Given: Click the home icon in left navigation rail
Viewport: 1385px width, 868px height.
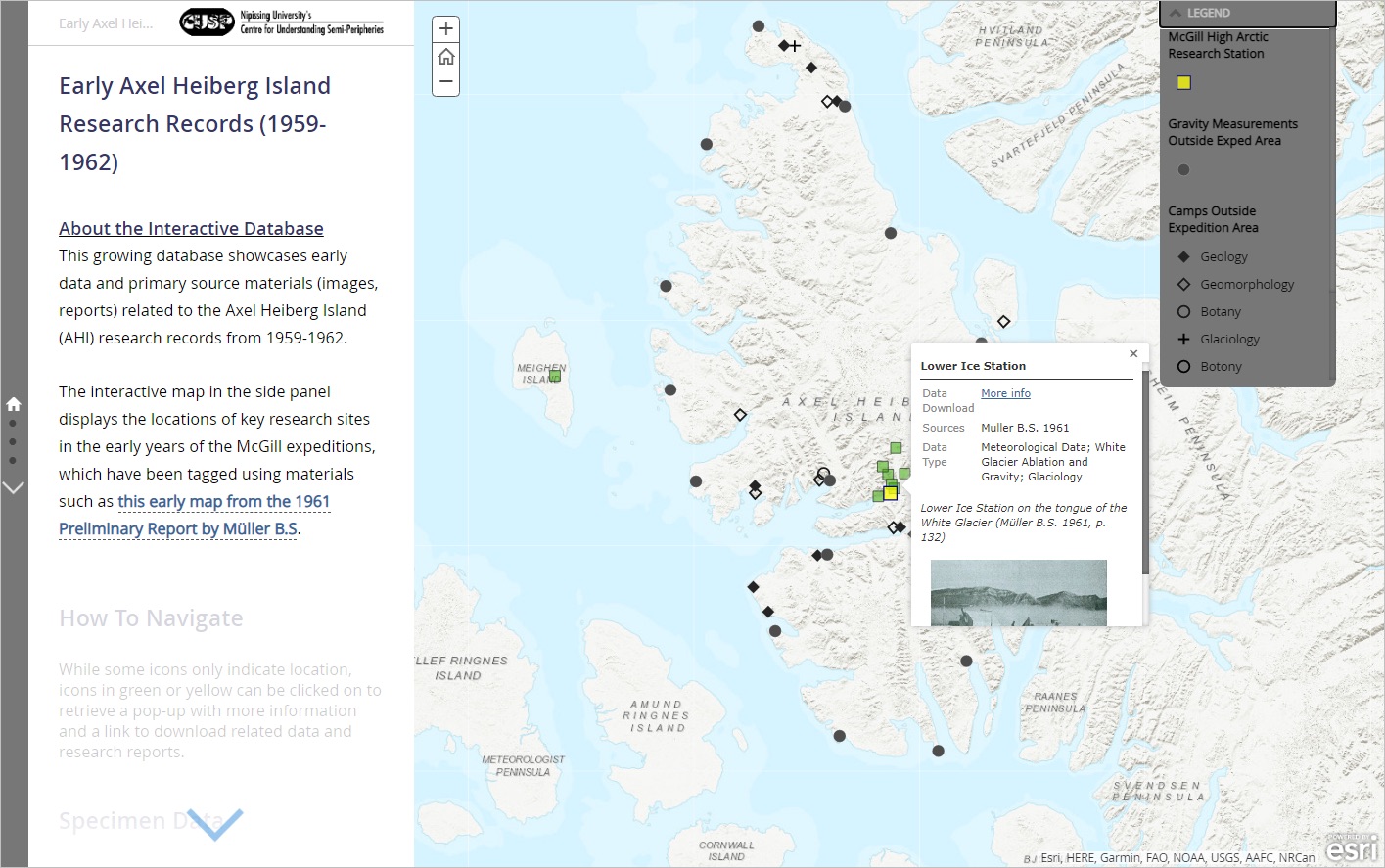Looking at the screenshot, I should tap(14, 403).
